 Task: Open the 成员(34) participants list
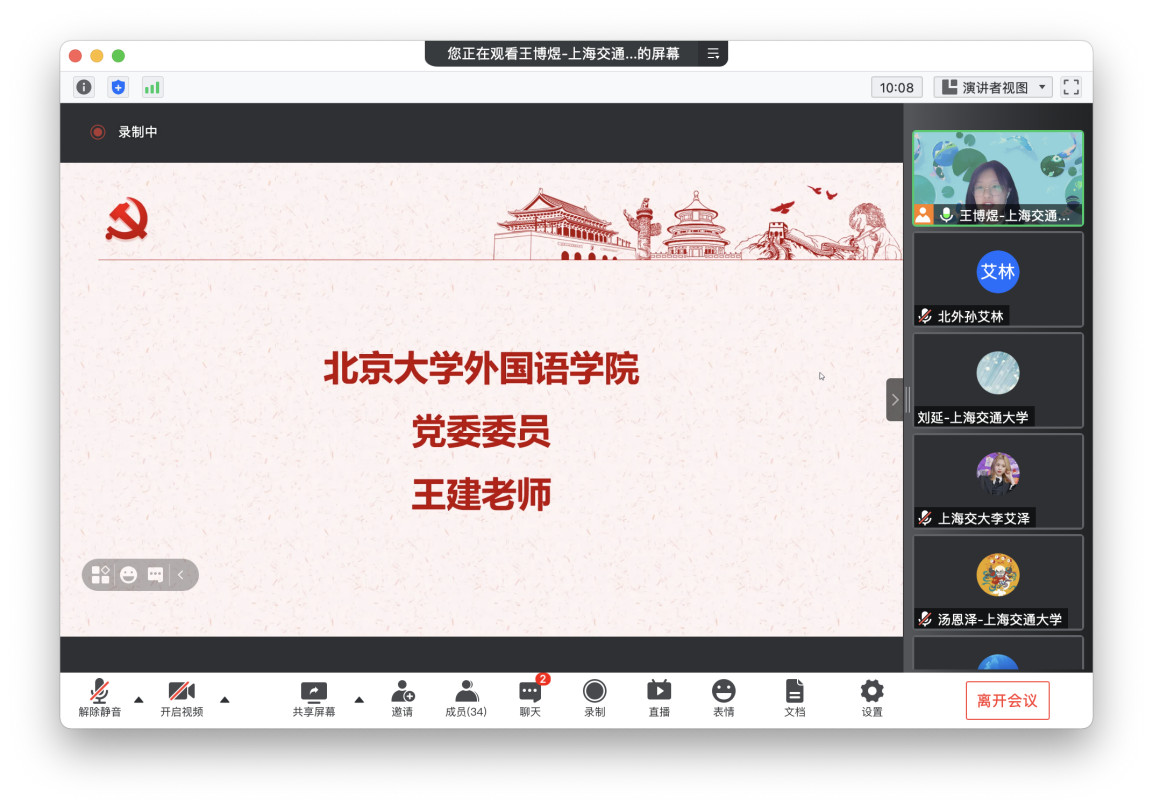(465, 698)
